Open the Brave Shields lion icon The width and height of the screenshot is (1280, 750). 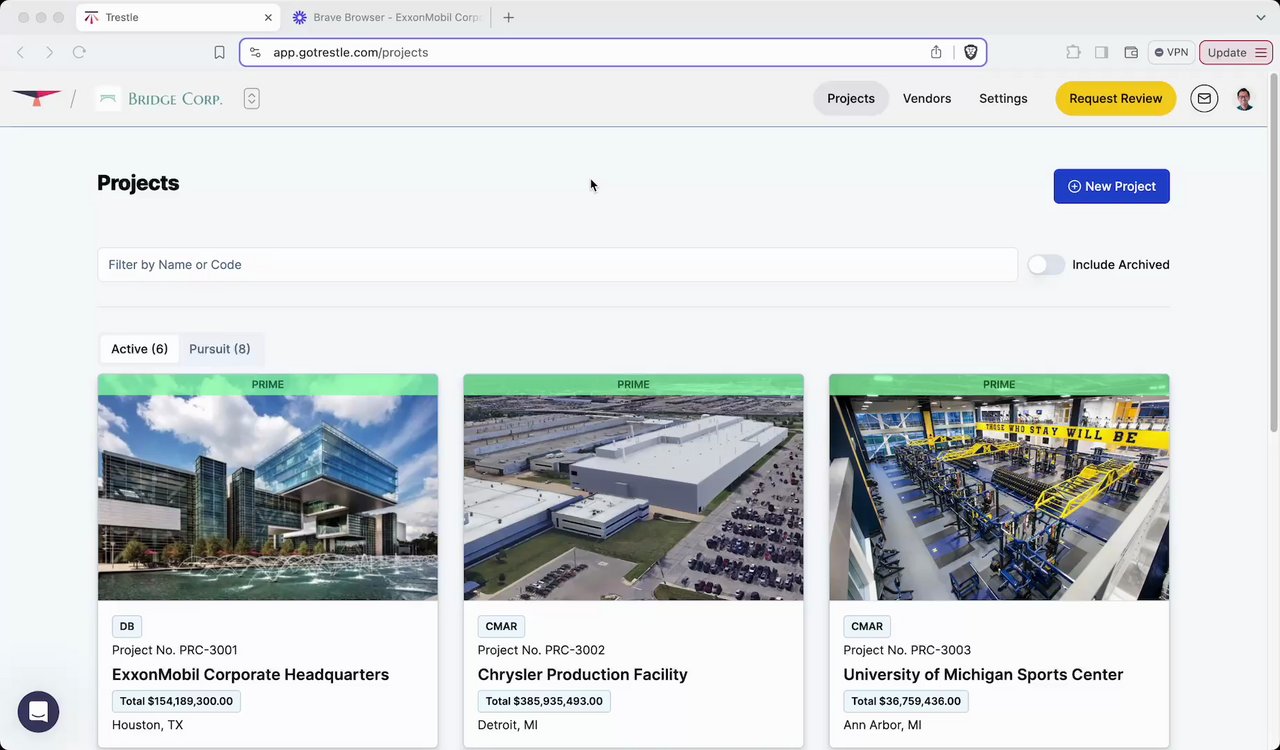[x=970, y=52]
